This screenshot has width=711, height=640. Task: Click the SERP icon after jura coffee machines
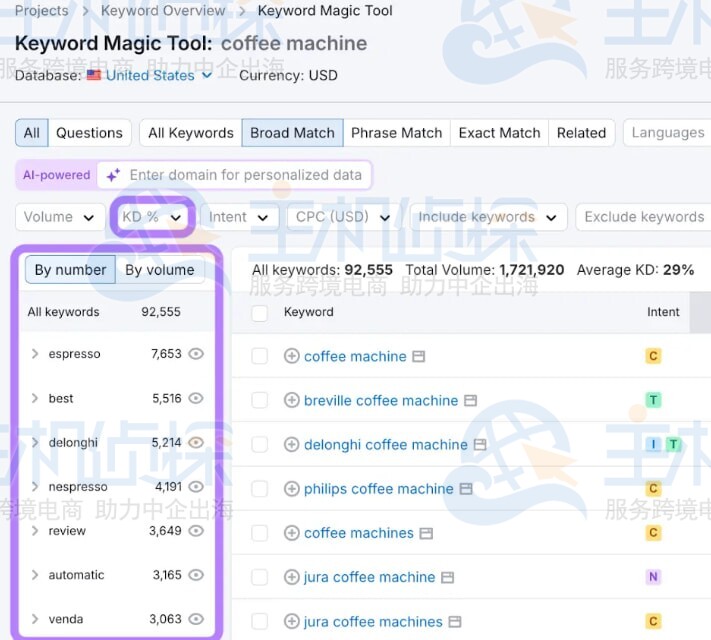pos(455,622)
